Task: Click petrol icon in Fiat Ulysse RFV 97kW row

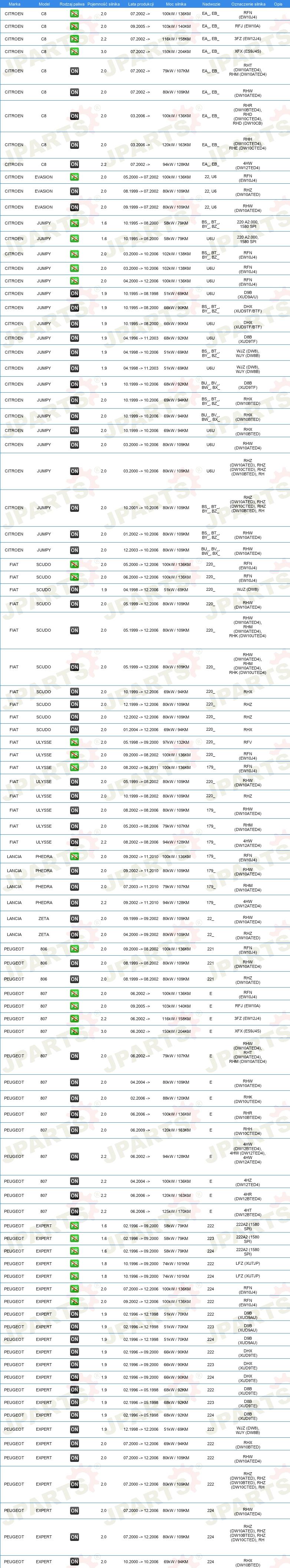Action: [x=74, y=742]
